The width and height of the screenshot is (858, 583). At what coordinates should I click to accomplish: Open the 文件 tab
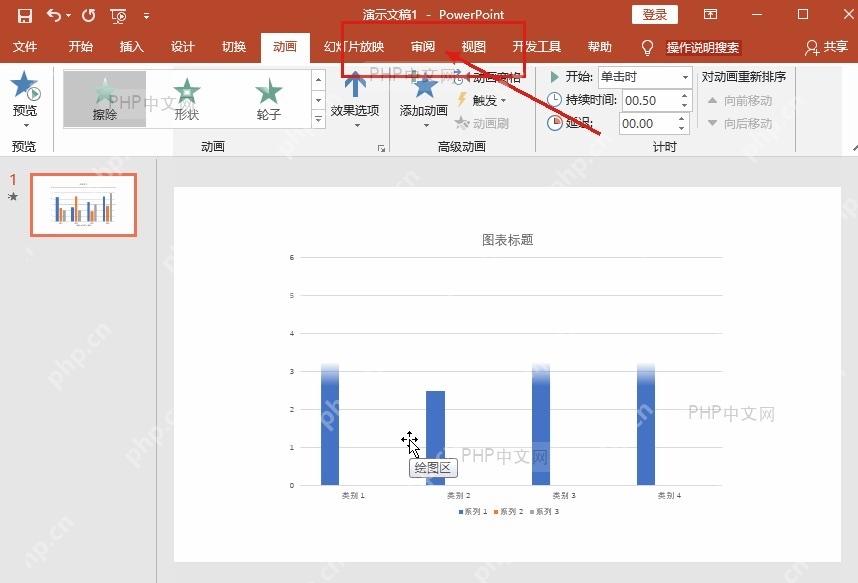25,47
